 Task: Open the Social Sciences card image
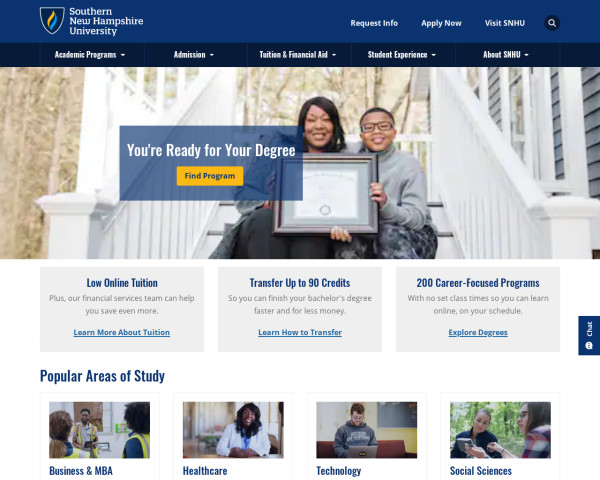tap(500, 430)
